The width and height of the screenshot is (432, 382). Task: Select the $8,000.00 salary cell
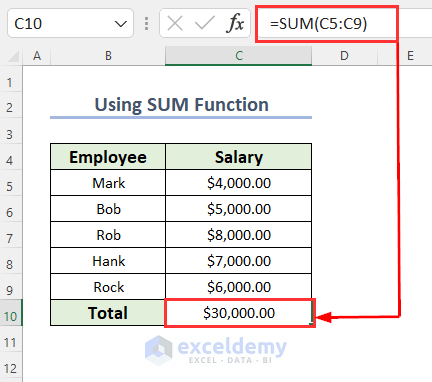tap(238, 235)
